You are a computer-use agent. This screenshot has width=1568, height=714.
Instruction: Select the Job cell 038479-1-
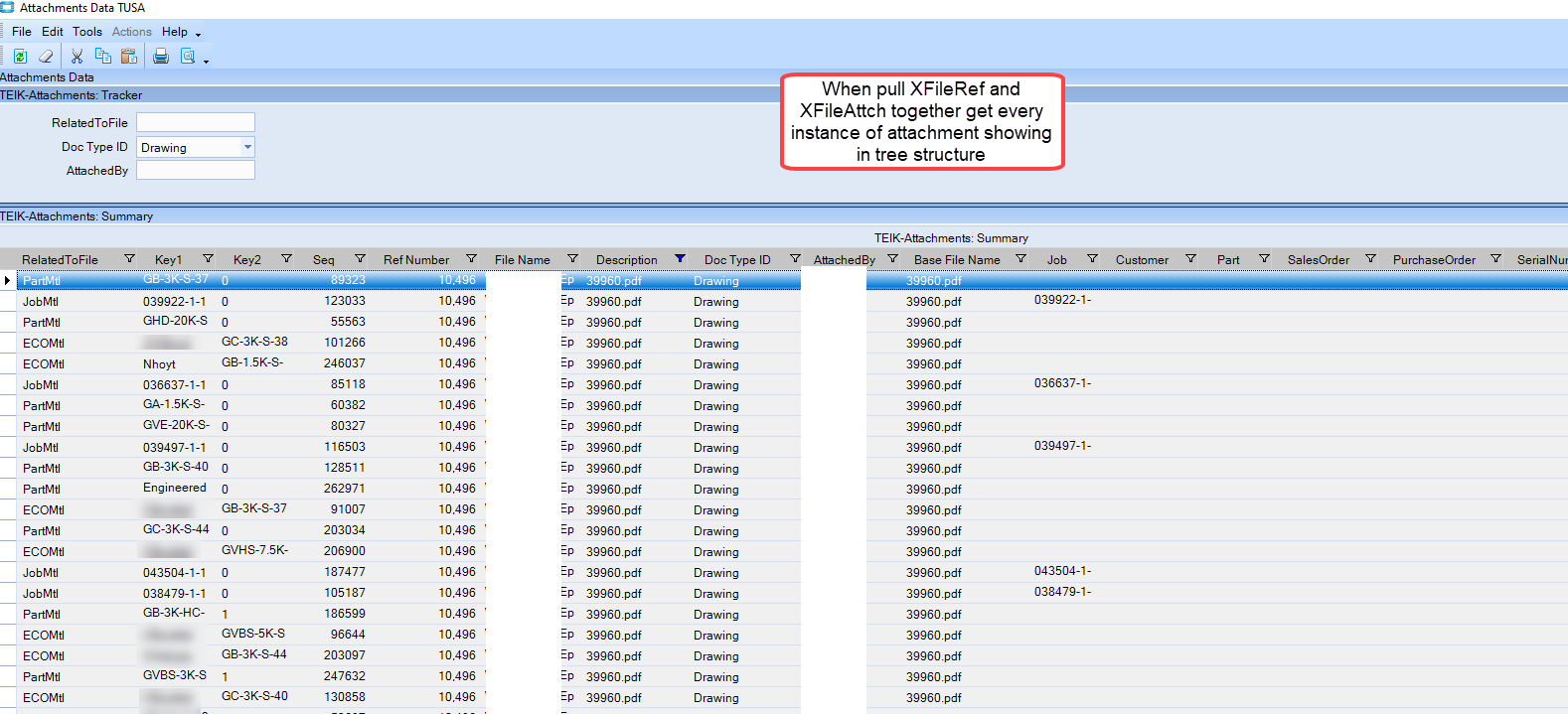coord(1063,592)
